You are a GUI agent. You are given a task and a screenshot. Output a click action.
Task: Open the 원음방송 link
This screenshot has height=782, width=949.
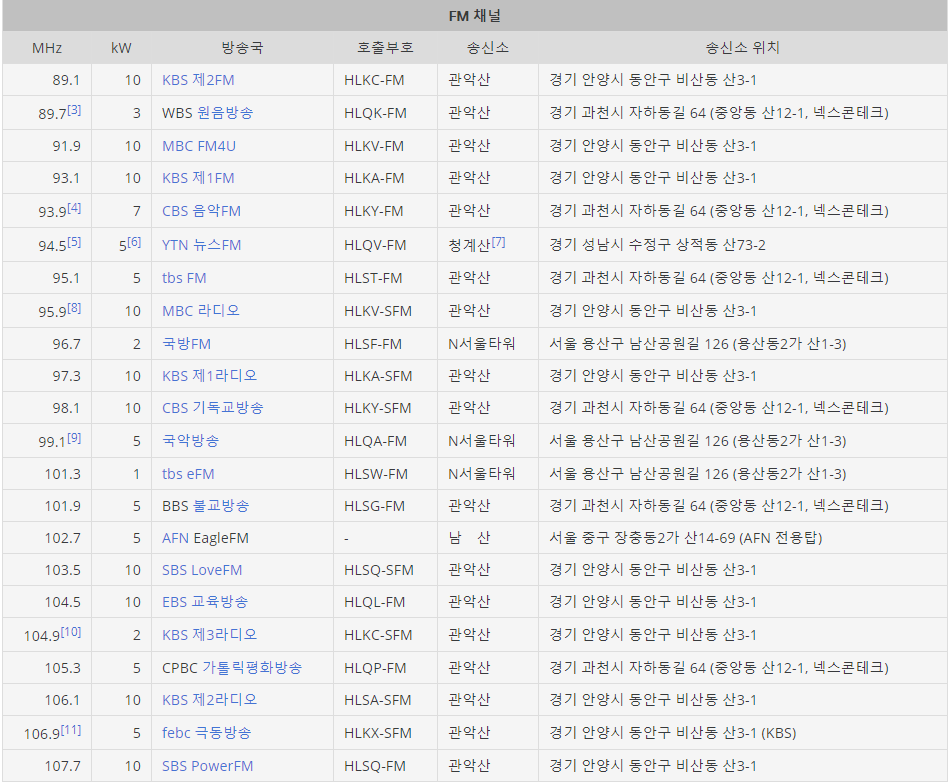point(225,113)
